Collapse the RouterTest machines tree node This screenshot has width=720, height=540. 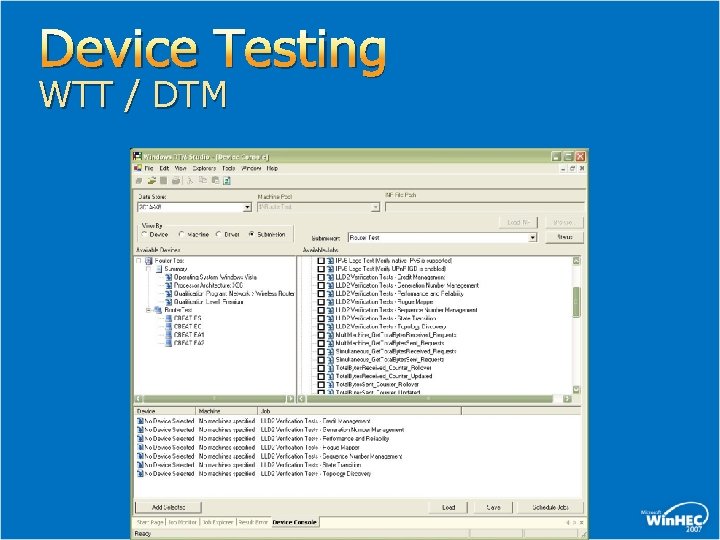tap(148, 310)
